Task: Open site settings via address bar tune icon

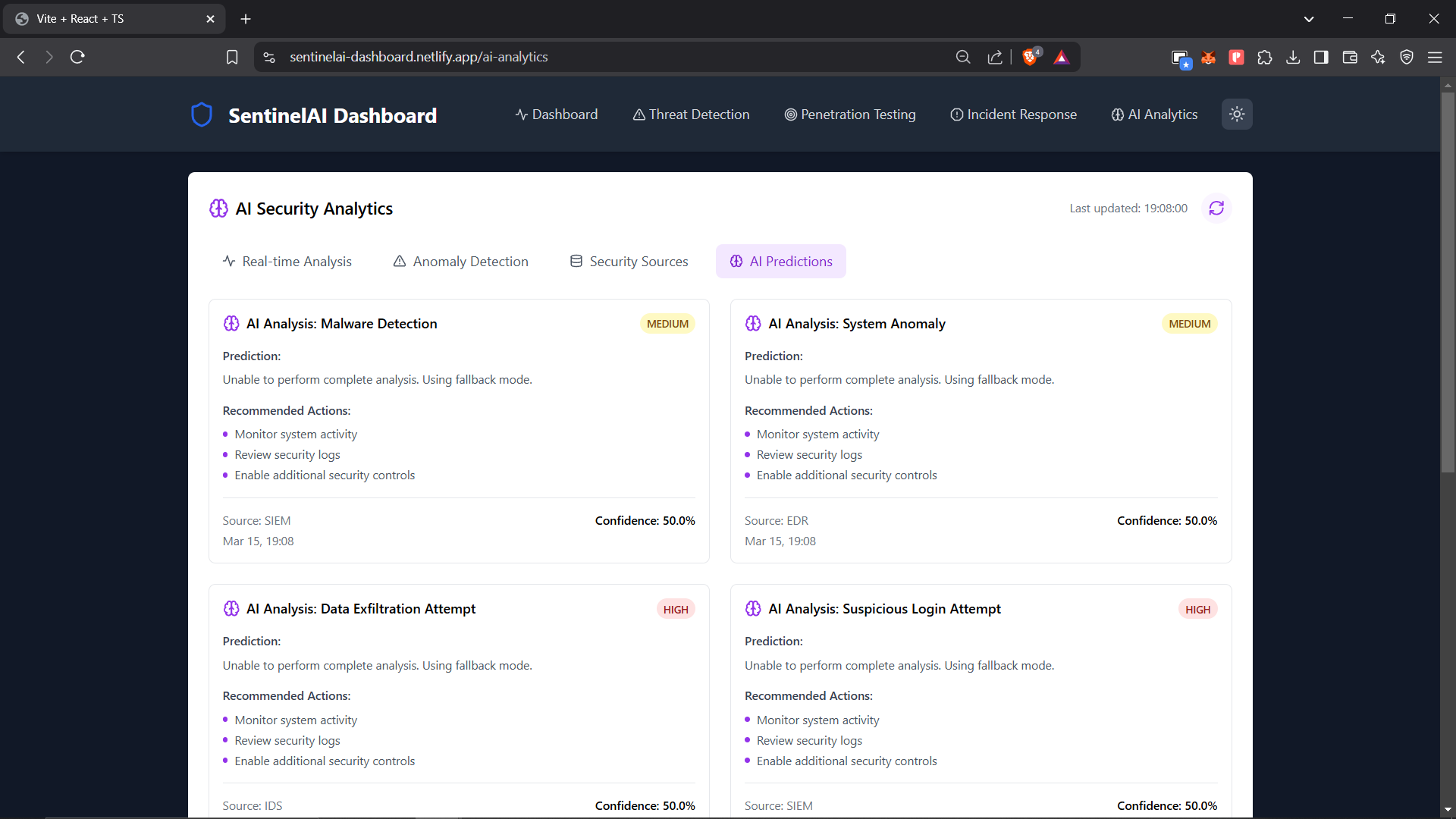Action: 268,57
